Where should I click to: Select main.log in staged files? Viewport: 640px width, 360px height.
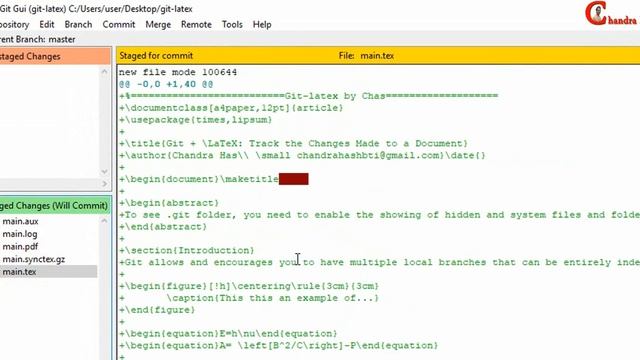(20, 234)
